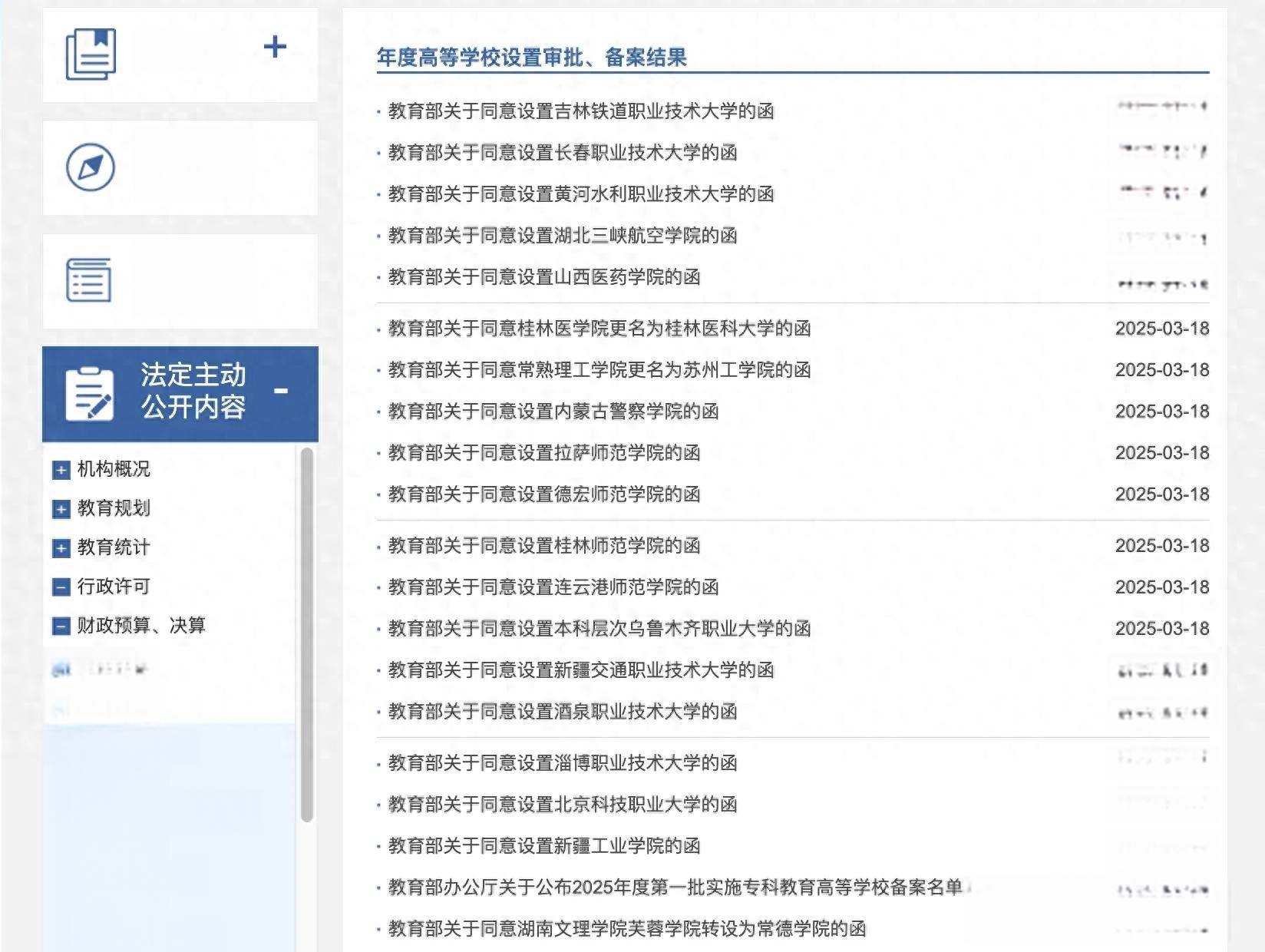
Task: Open 2025年度第一批实施专科教育高等学校备案名单 notice
Action: pyautogui.click(x=675, y=888)
